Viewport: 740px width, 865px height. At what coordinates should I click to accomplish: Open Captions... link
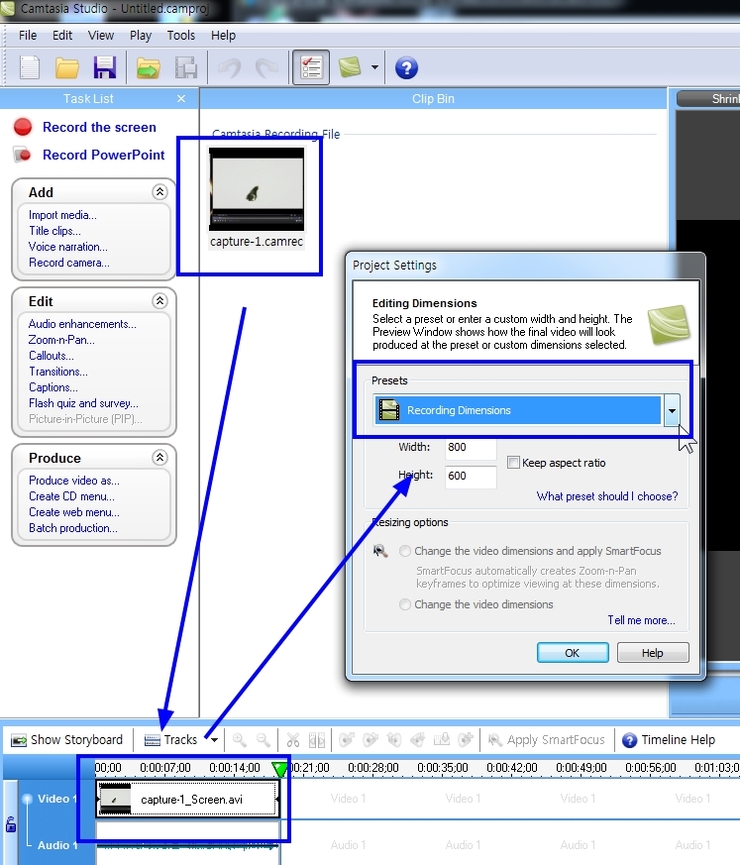[x=53, y=387]
